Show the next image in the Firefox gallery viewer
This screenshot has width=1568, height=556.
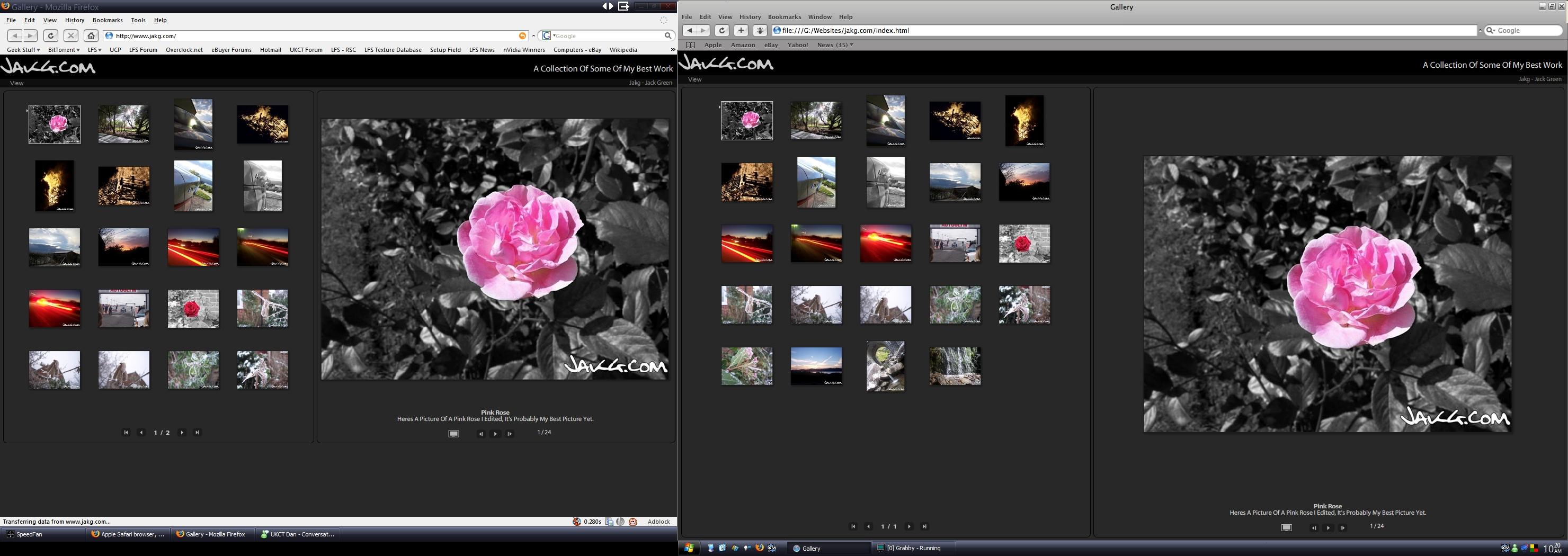[510, 434]
